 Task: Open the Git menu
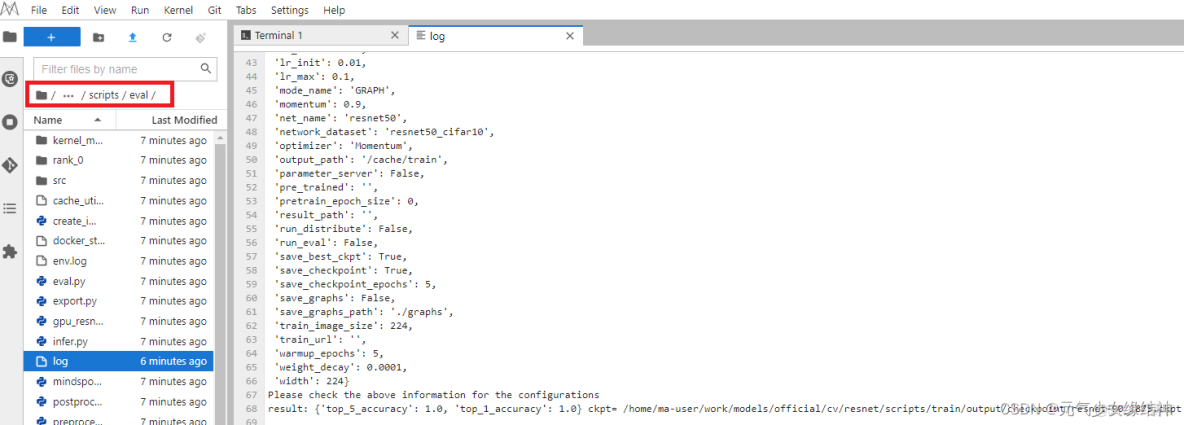point(214,11)
